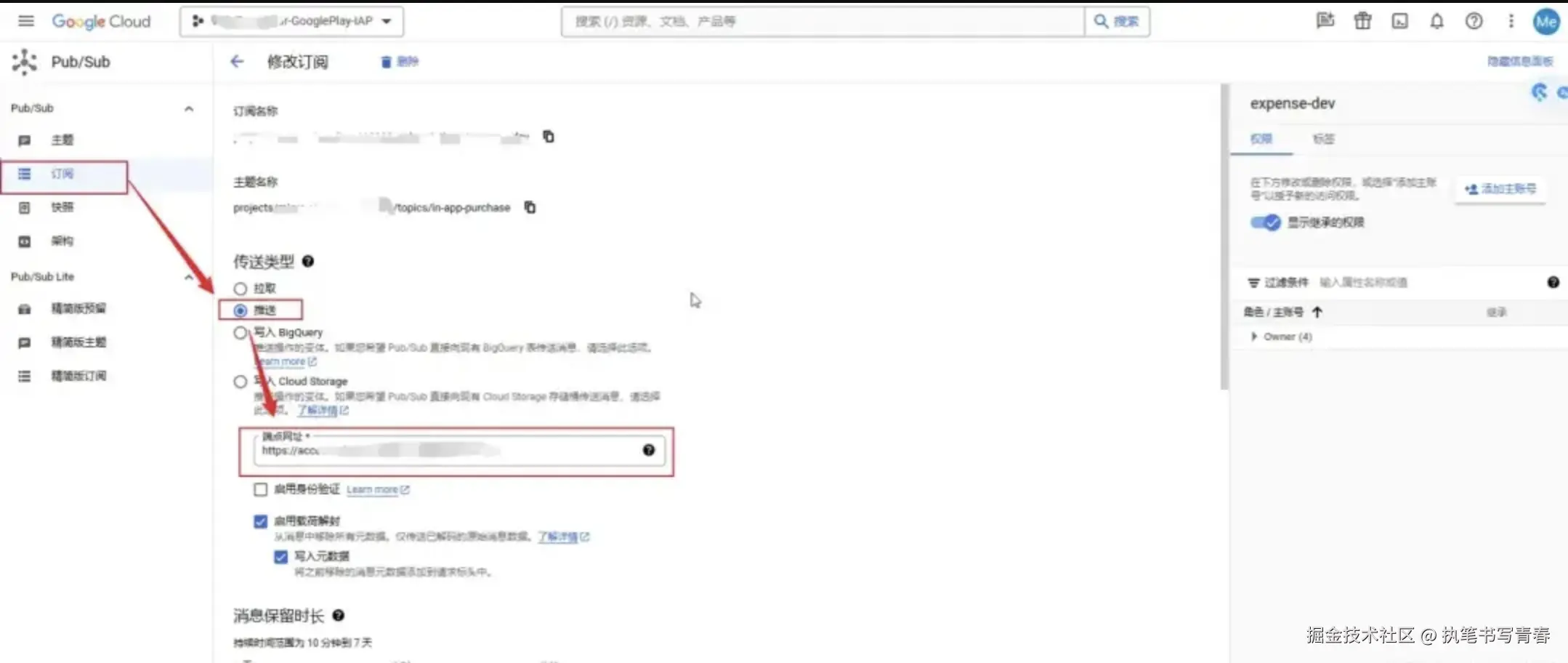Copy the topic name with the copy icon

pos(530,207)
